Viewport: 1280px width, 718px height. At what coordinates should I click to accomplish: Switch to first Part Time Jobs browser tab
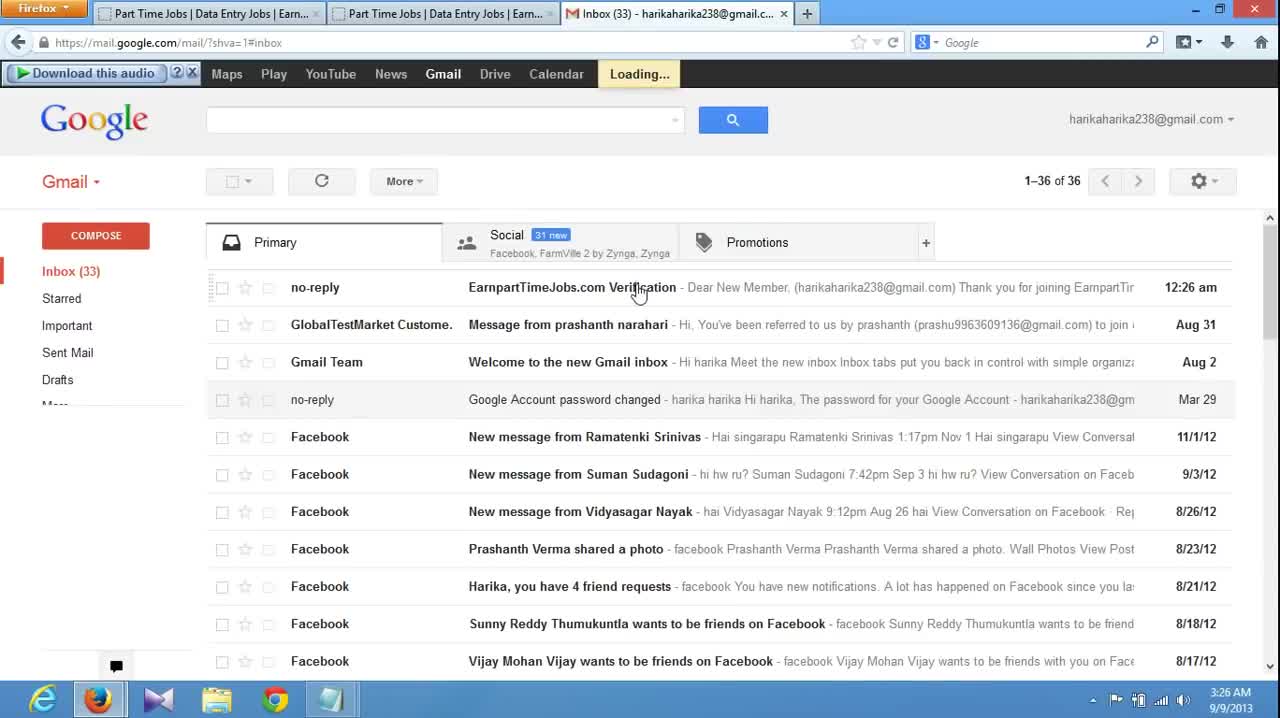coord(209,14)
